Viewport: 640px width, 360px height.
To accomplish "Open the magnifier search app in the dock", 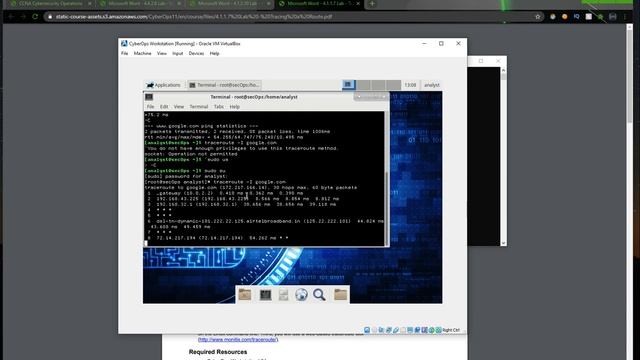I will (x=319, y=294).
